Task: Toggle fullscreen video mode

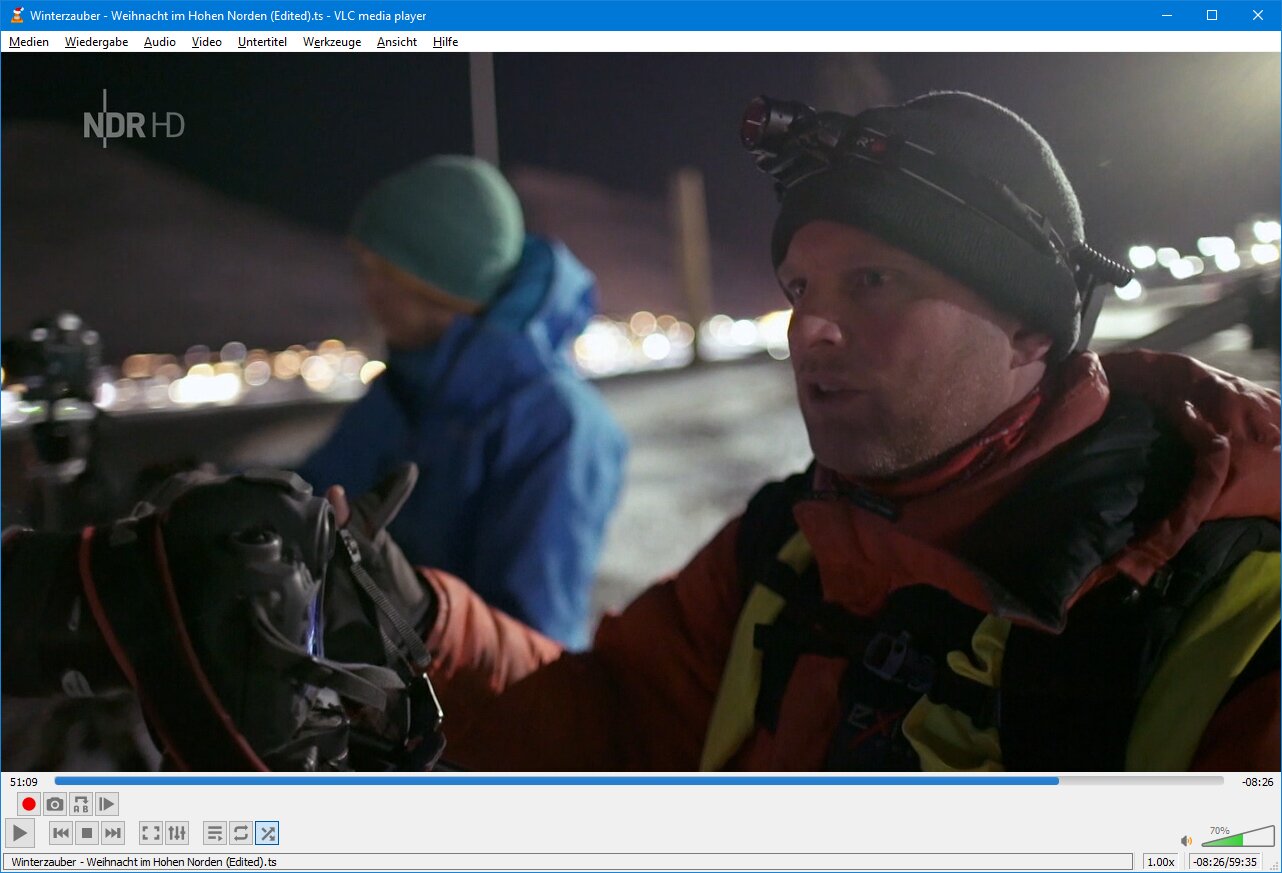Action: click(x=150, y=833)
